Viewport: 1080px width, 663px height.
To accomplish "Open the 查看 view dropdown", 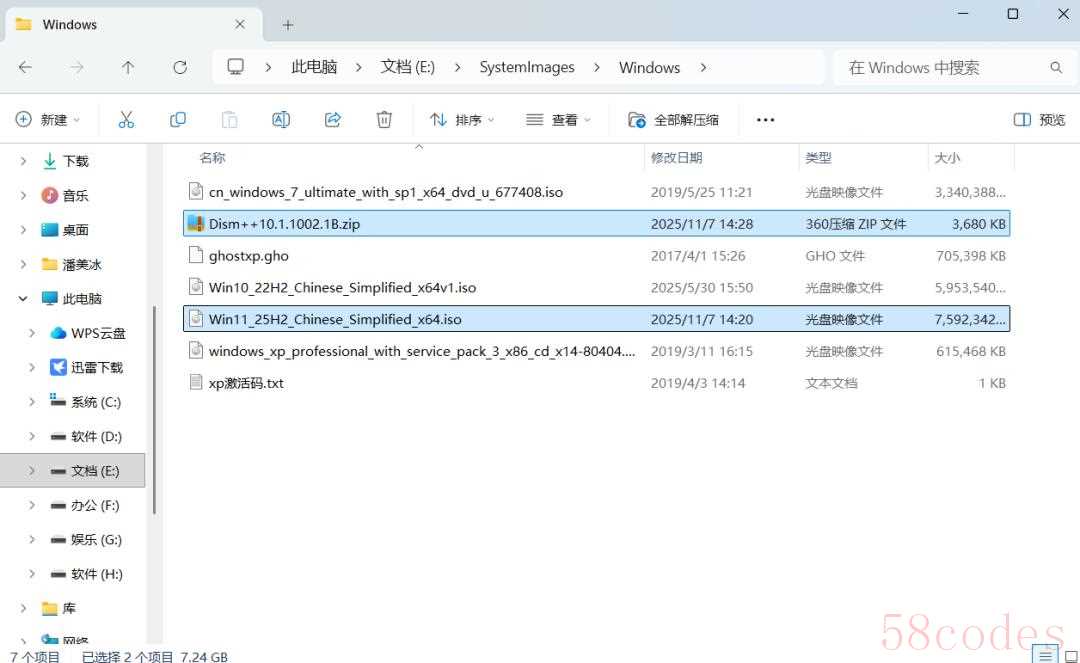I will pyautogui.click(x=558, y=120).
